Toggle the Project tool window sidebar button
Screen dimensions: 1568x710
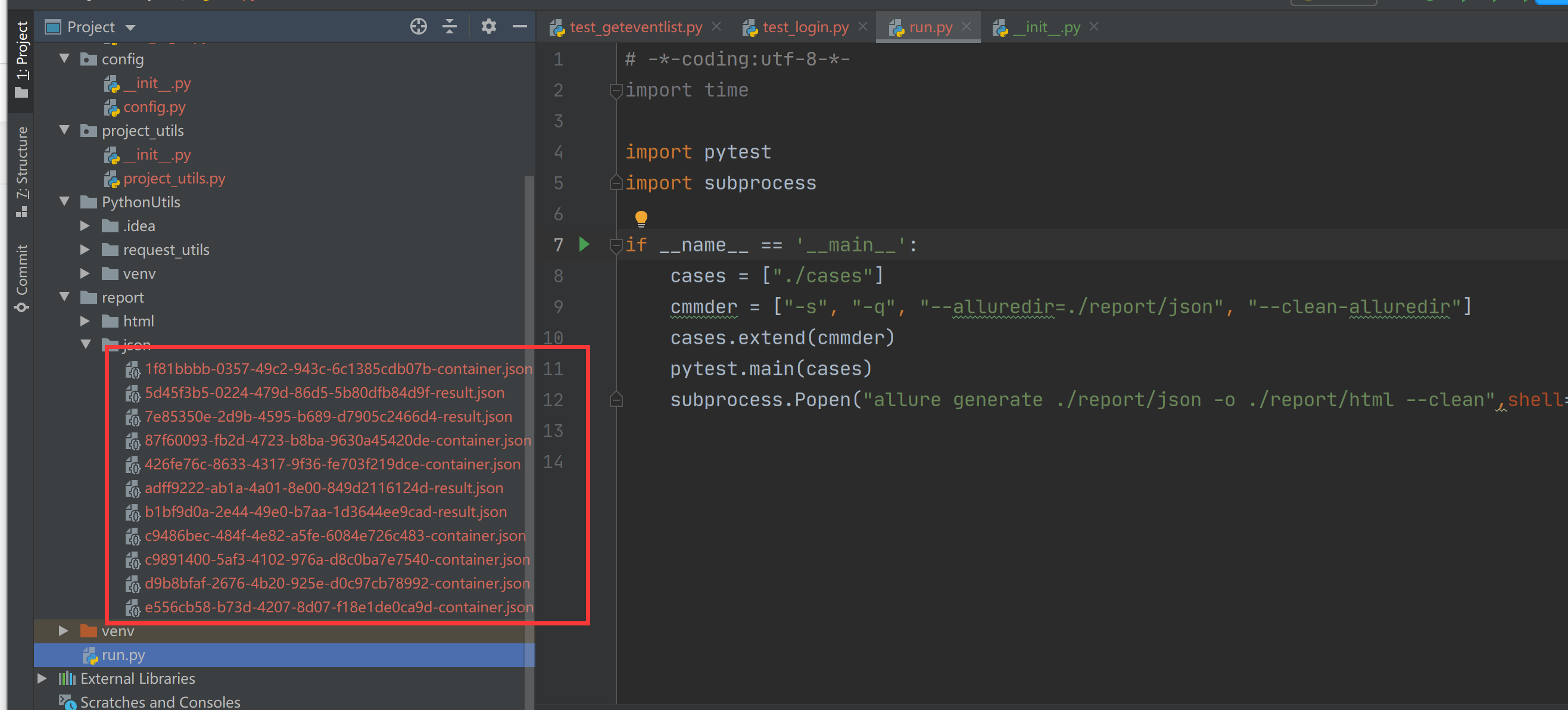(22, 58)
